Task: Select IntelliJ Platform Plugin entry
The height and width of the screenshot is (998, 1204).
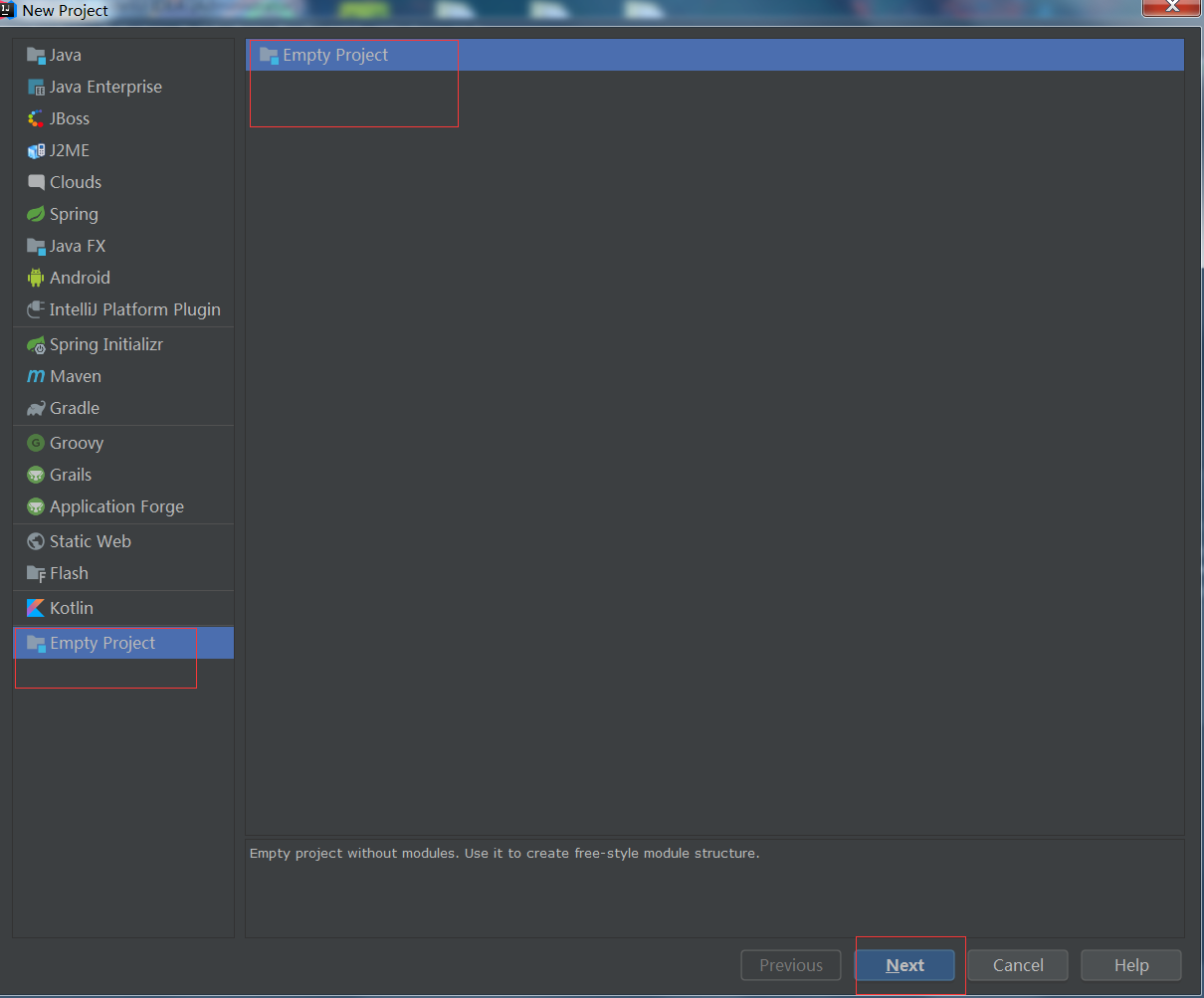Action: [x=123, y=310]
